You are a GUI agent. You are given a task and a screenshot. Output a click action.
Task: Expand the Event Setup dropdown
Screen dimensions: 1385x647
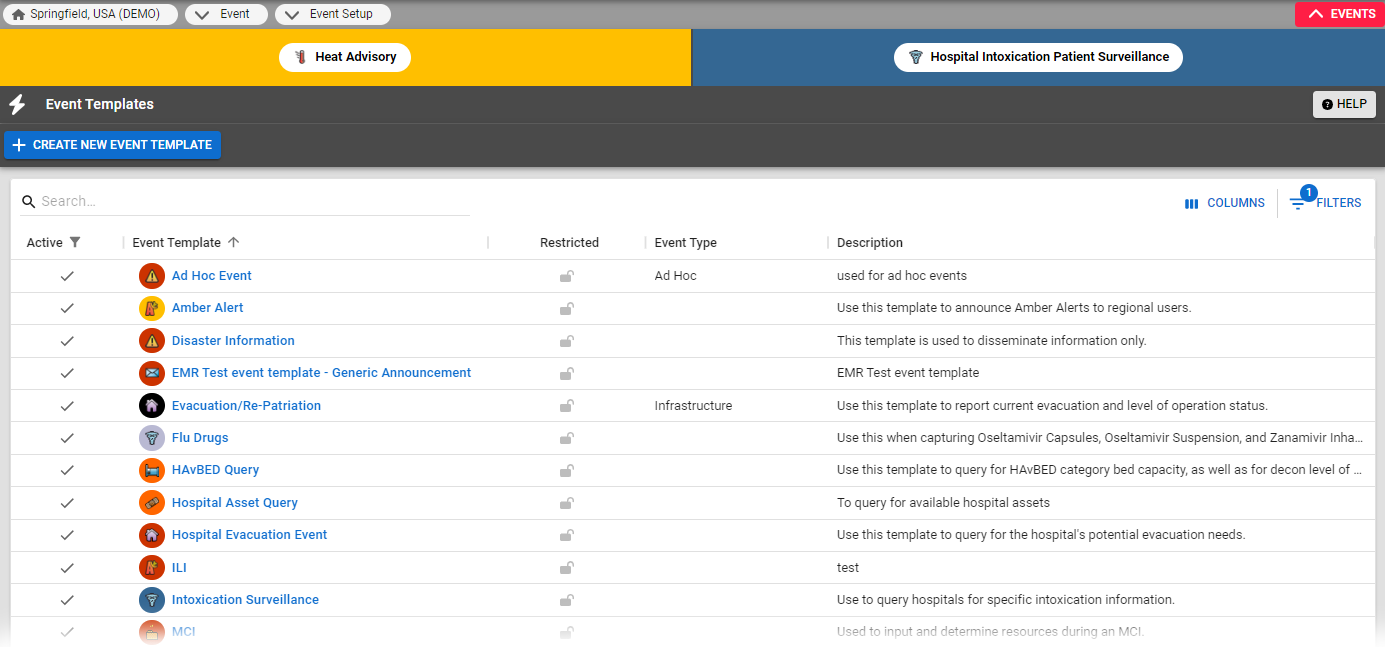[x=333, y=14]
